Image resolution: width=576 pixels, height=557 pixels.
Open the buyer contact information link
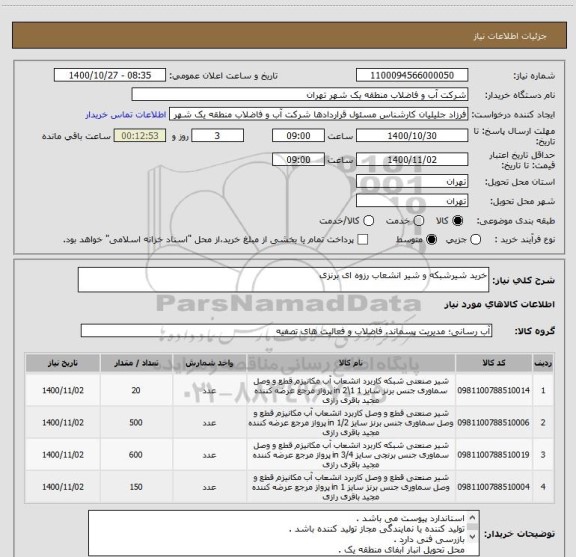126,115
